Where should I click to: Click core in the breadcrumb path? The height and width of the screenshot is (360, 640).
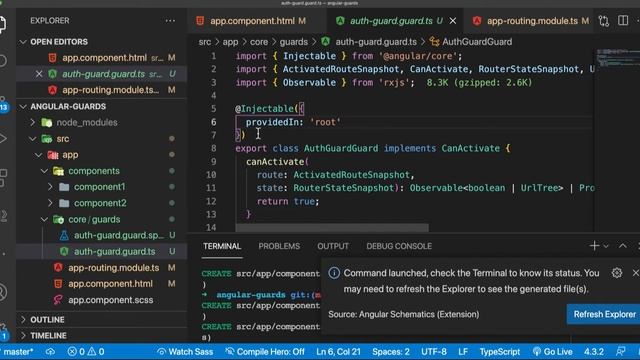(x=259, y=42)
